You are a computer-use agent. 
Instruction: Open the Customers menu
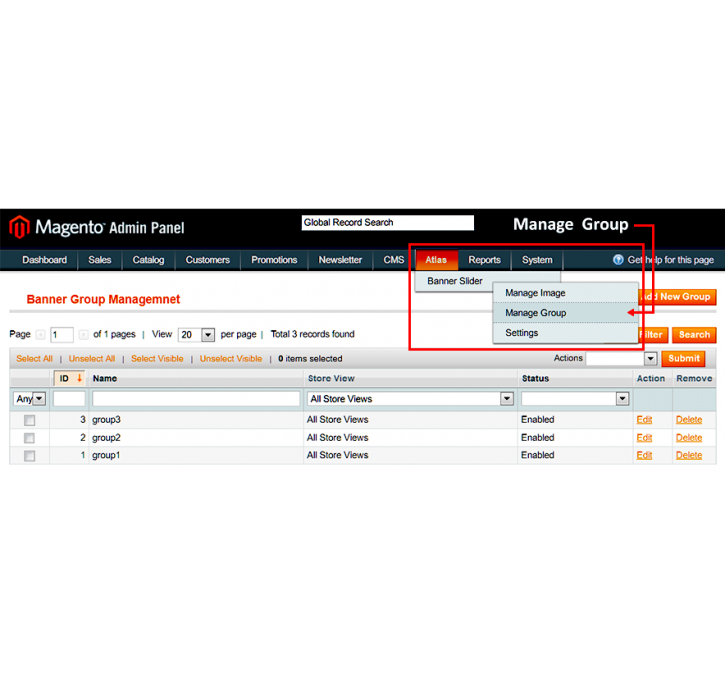point(208,260)
